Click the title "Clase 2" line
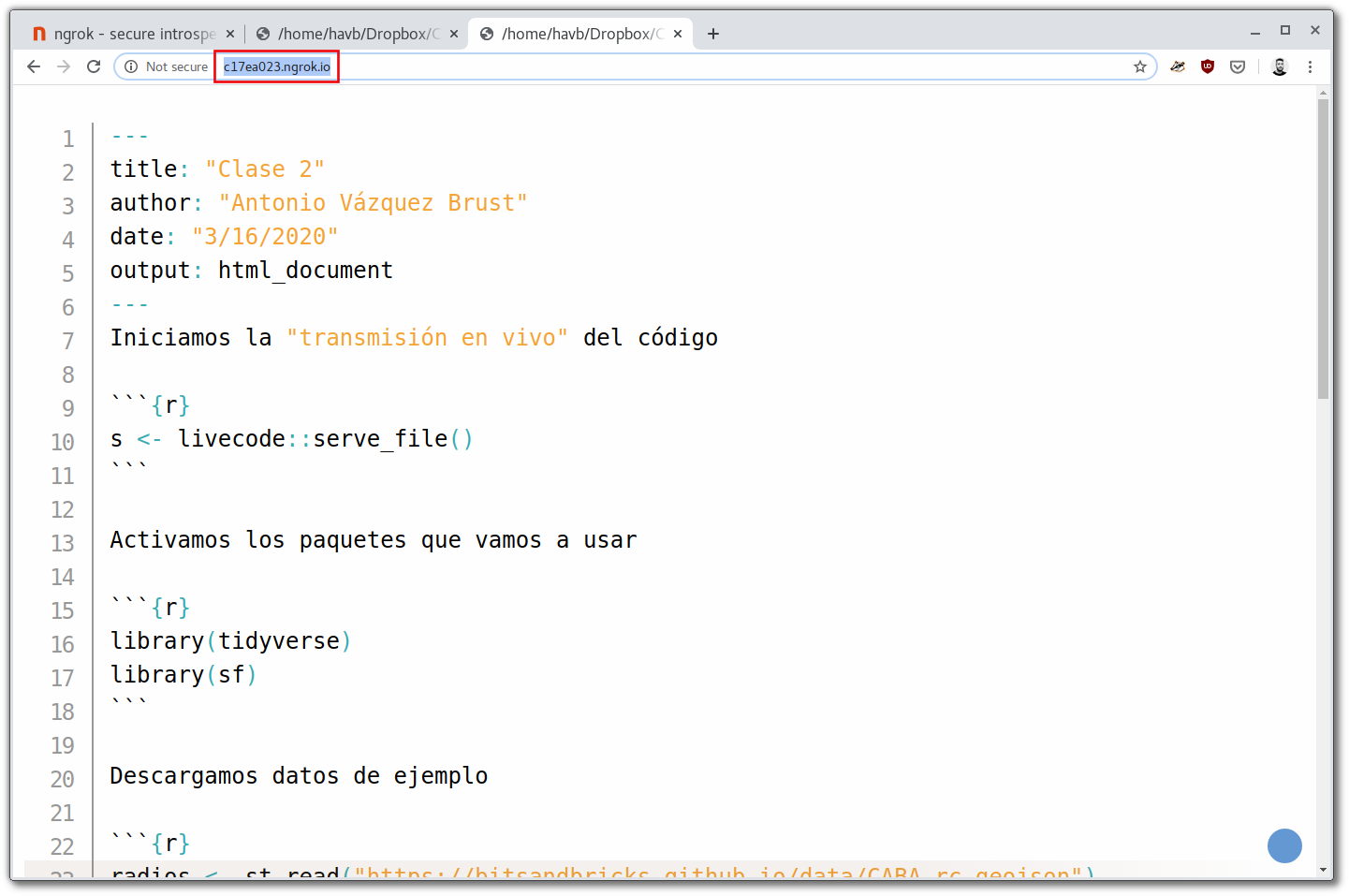This screenshot has height=896, width=1349. (x=217, y=169)
